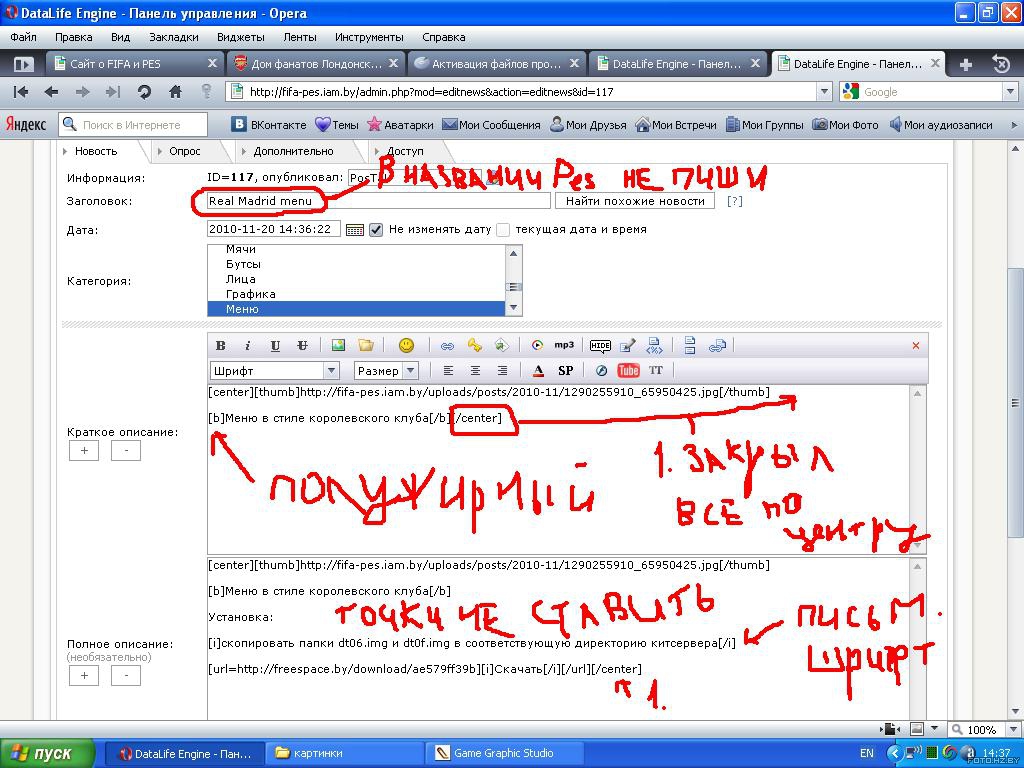Apply italic formatting in the editor toolbar
The image size is (1024, 768).
248,345
